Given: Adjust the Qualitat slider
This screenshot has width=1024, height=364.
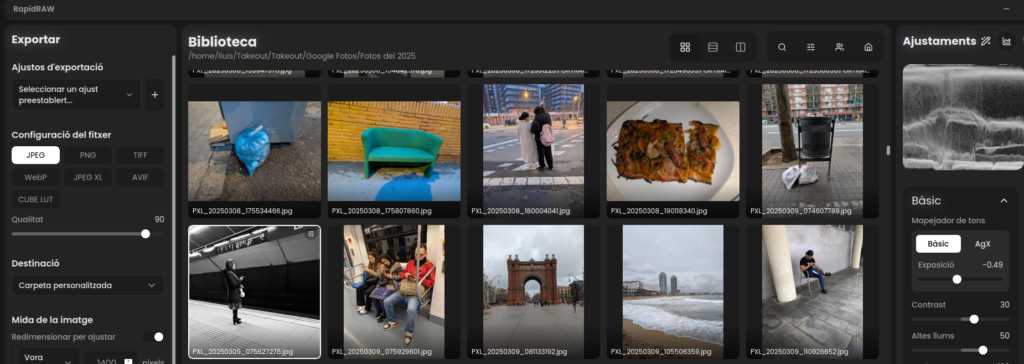Looking at the screenshot, I should pos(88,234).
